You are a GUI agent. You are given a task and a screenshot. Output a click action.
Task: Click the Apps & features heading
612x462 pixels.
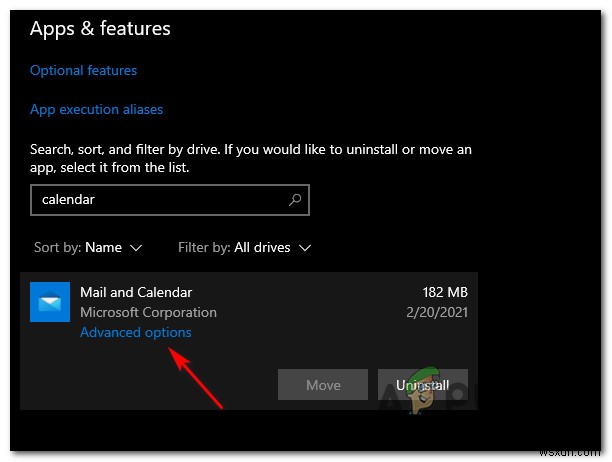point(100,28)
